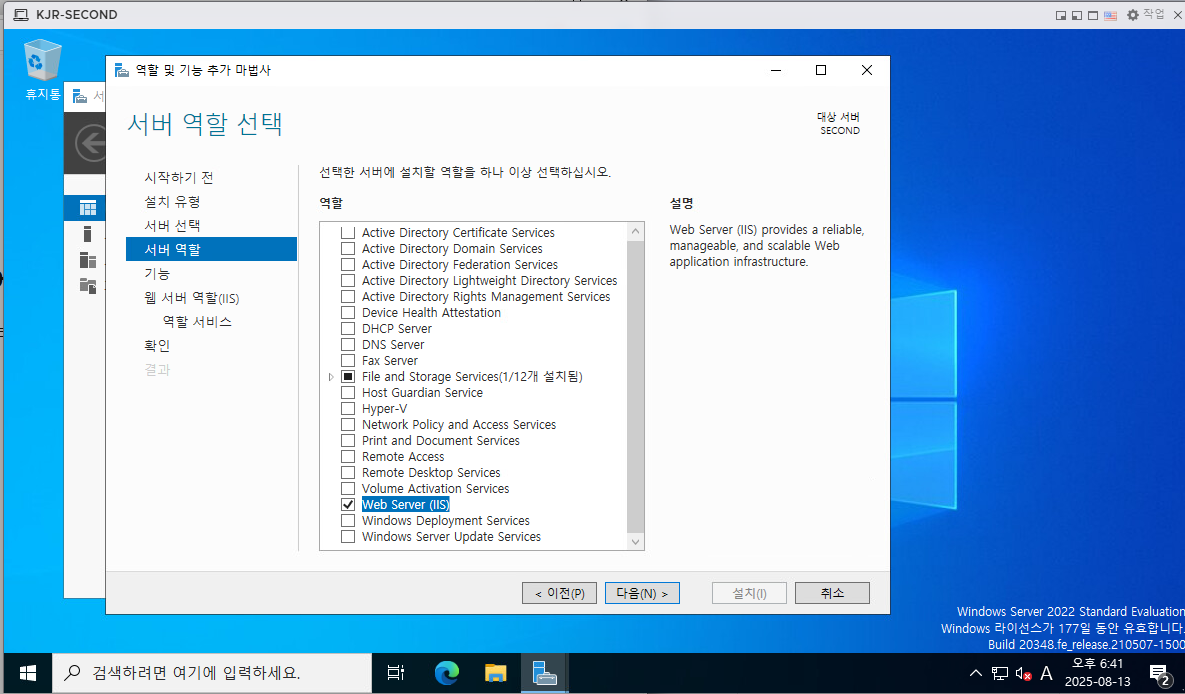Click the taskbar search box

tap(212, 672)
